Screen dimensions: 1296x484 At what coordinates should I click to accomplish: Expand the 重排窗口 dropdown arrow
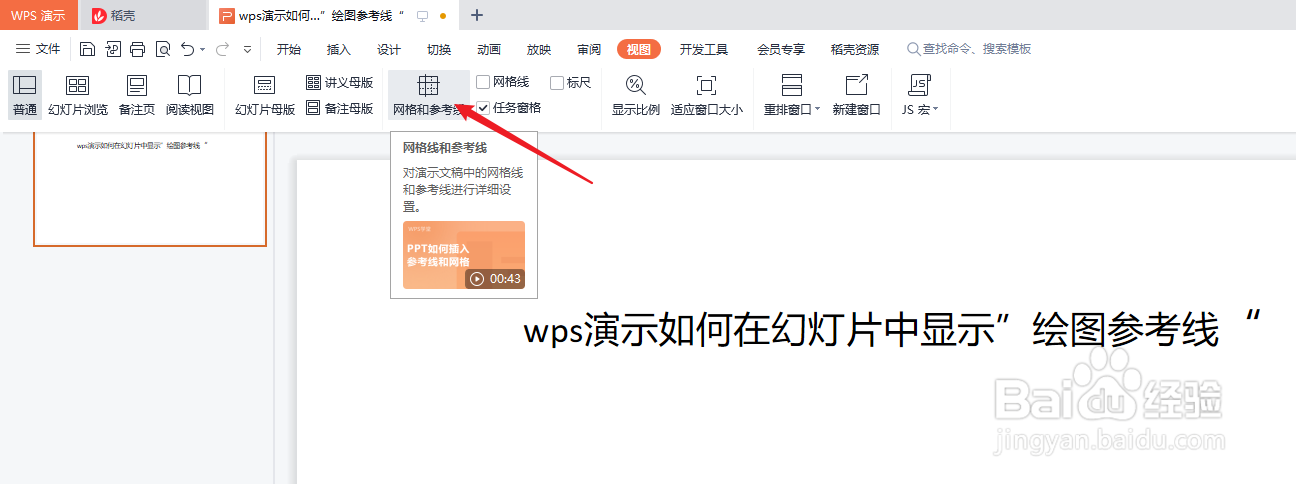pyautogui.click(x=817, y=110)
